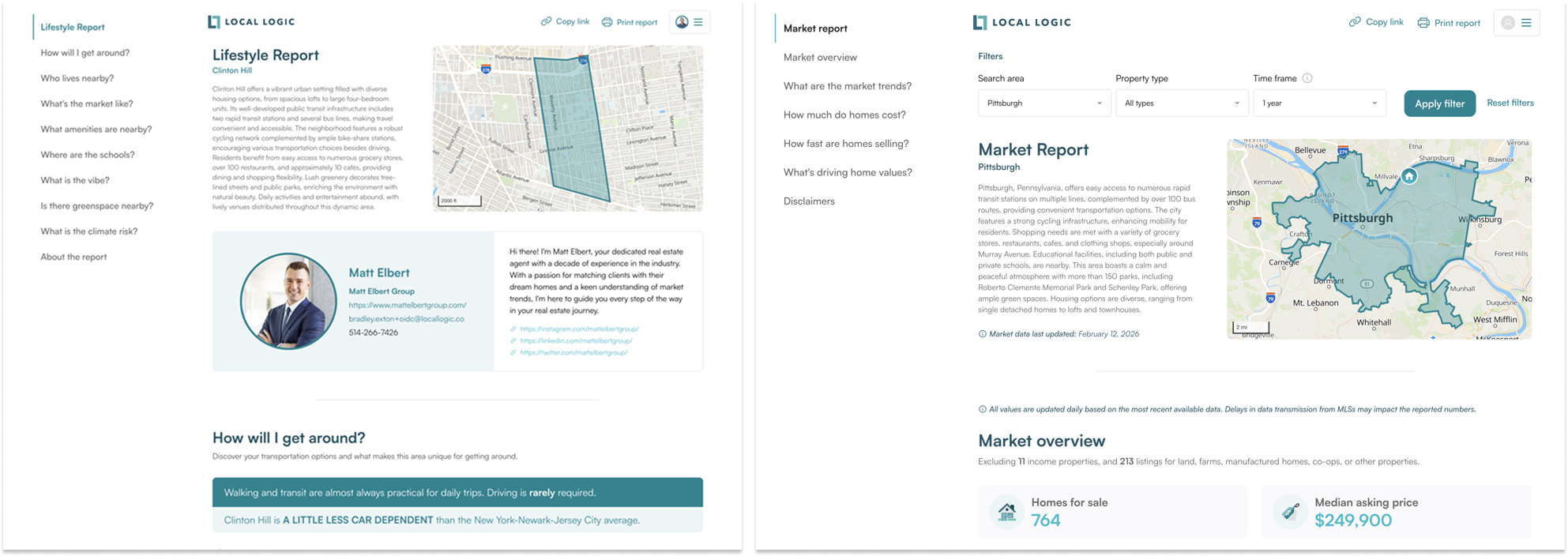Click info icon beside Market data last updated
Viewport: 1568px width, 556px height.
coord(982,334)
